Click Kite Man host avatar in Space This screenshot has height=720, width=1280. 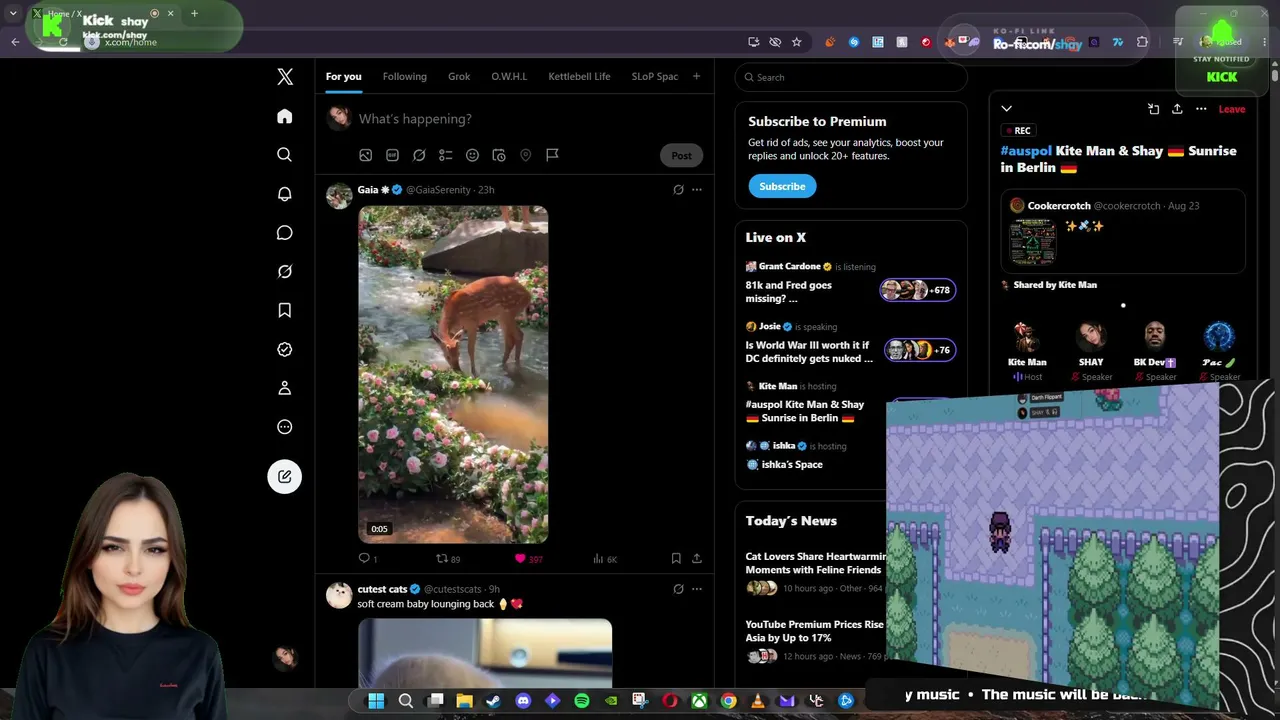click(1027, 339)
